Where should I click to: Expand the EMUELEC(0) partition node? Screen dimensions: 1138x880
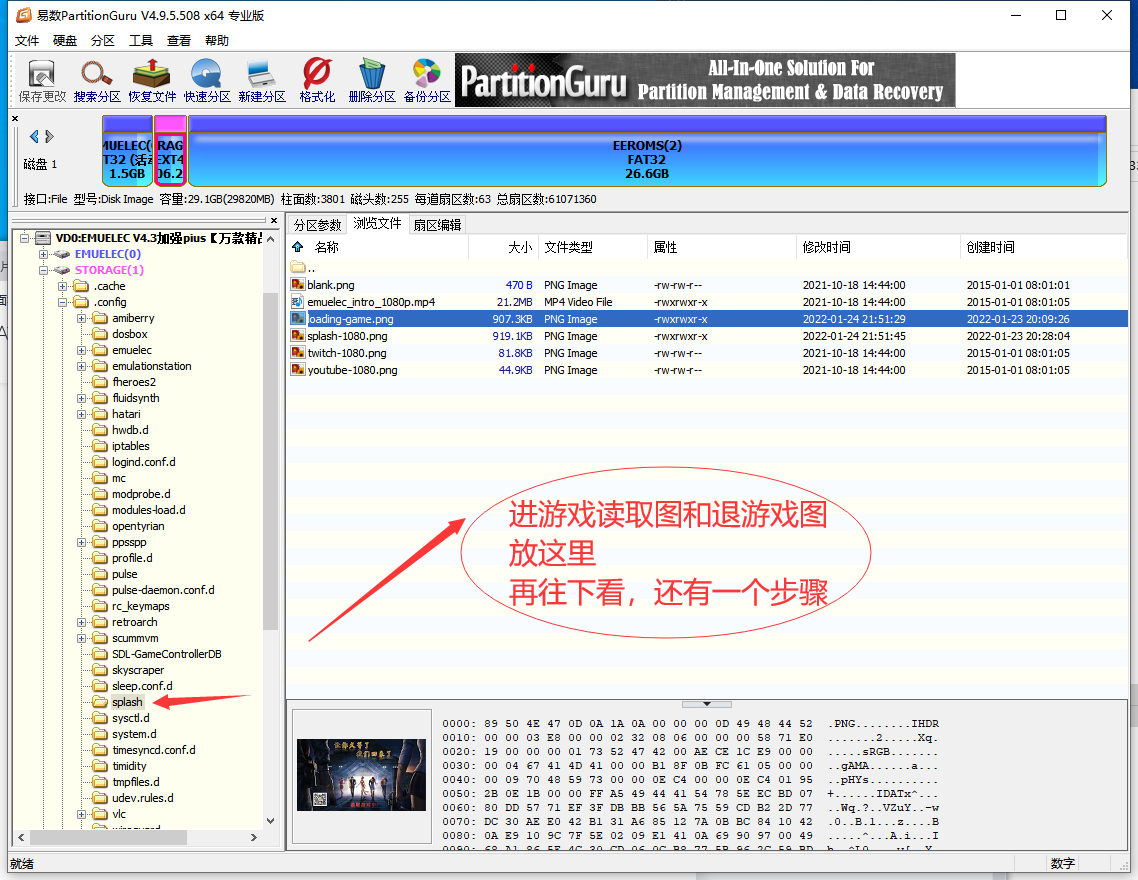pyautogui.click(x=44, y=254)
